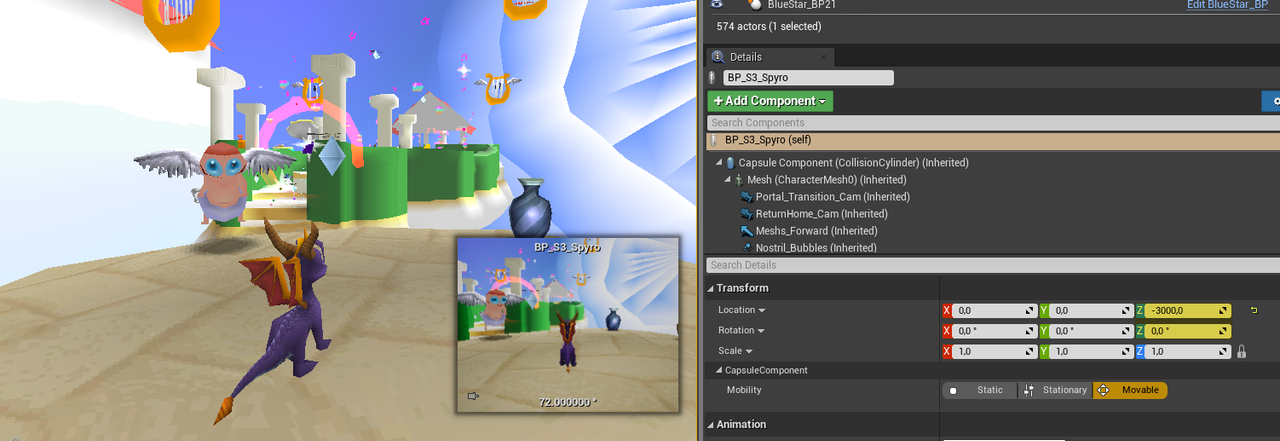Collapse the Transform section
Screen dimensions: 1280x441
tap(711, 288)
